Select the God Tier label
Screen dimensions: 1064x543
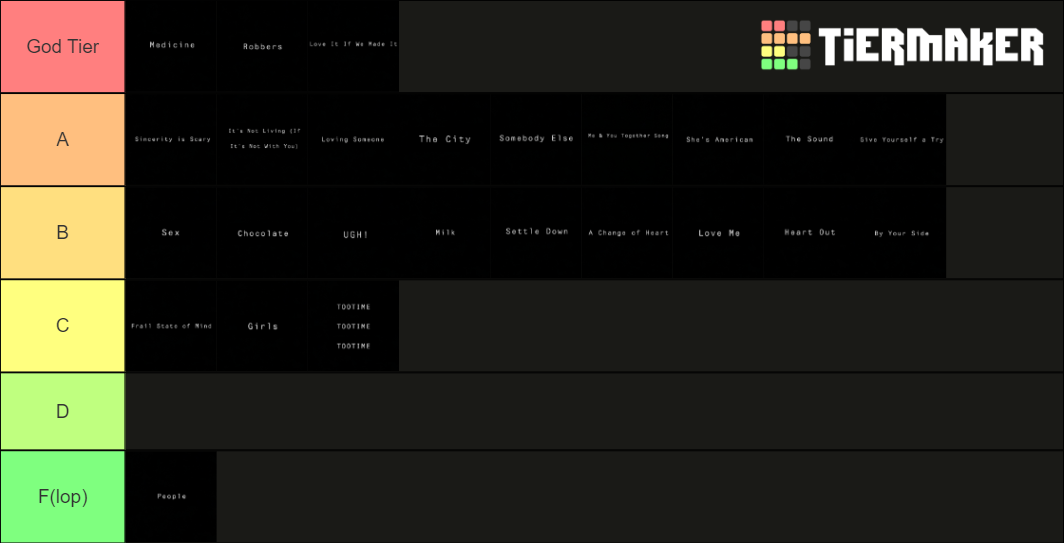pyautogui.click(x=62, y=46)
